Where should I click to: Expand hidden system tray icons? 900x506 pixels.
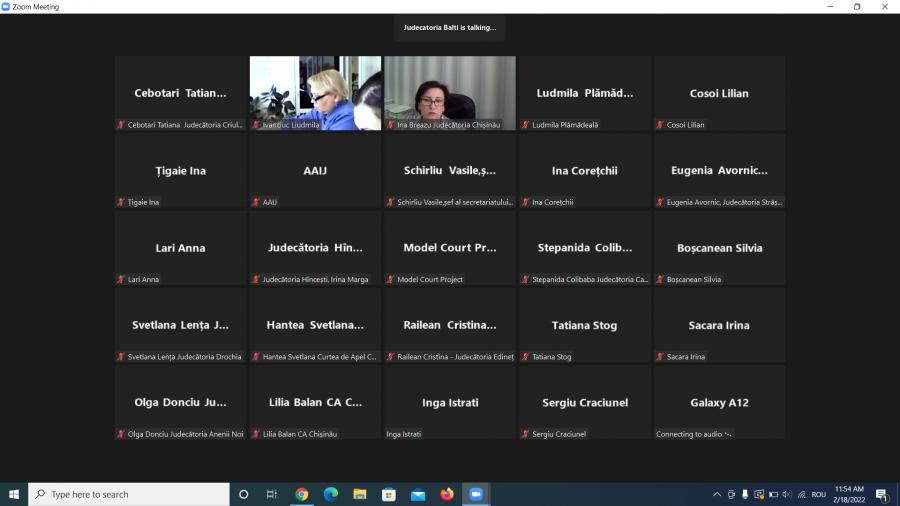(x=717, y=494)
